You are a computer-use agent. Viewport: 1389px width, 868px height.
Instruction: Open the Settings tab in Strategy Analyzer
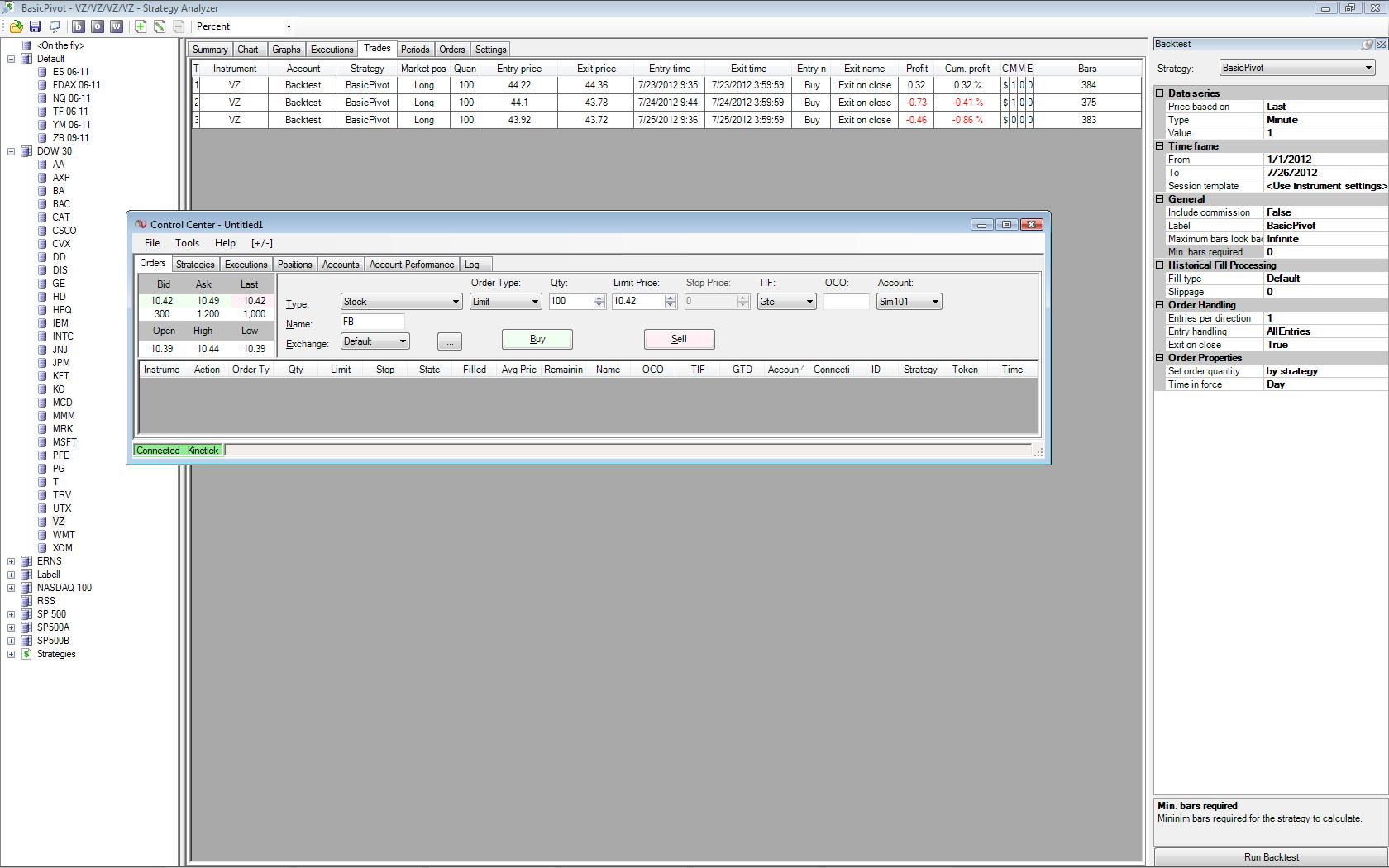click(490, 50)
